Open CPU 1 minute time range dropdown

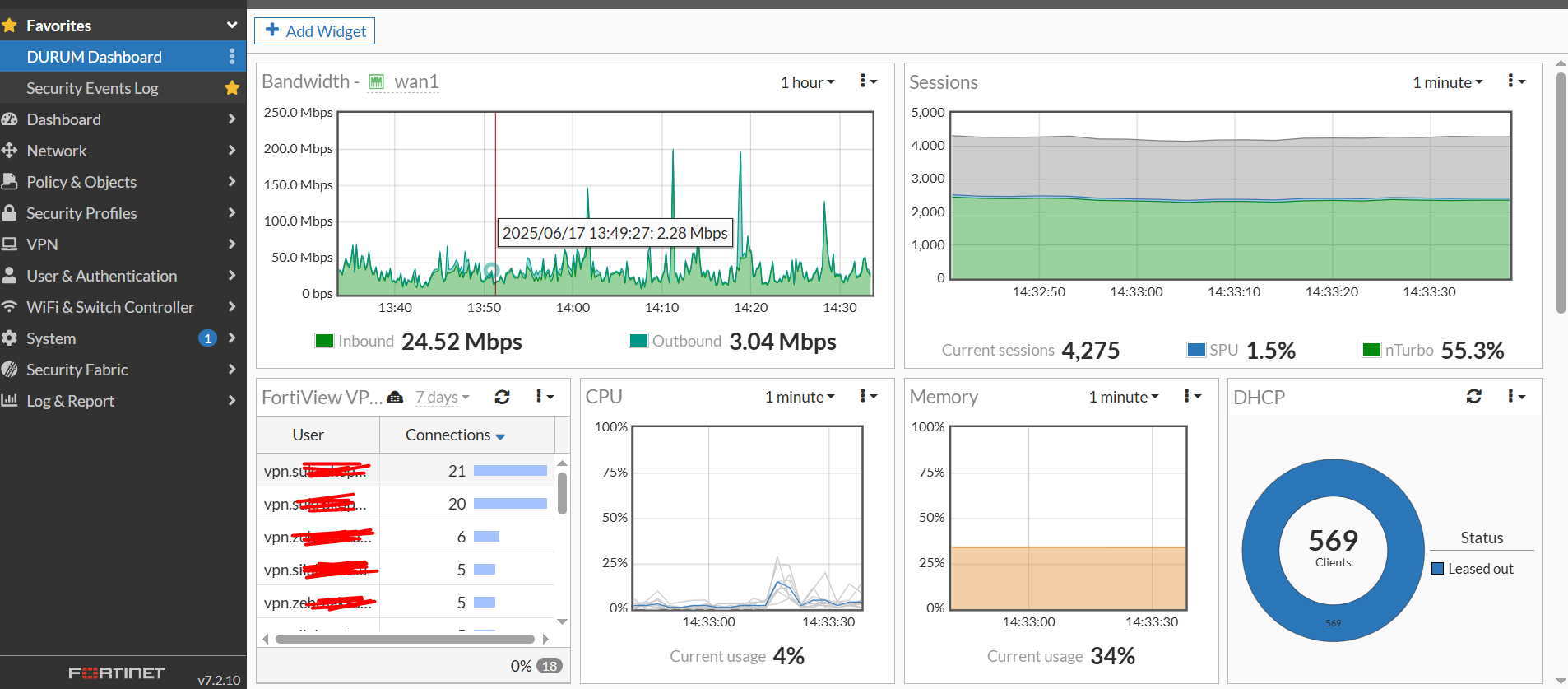click(800, 397)
